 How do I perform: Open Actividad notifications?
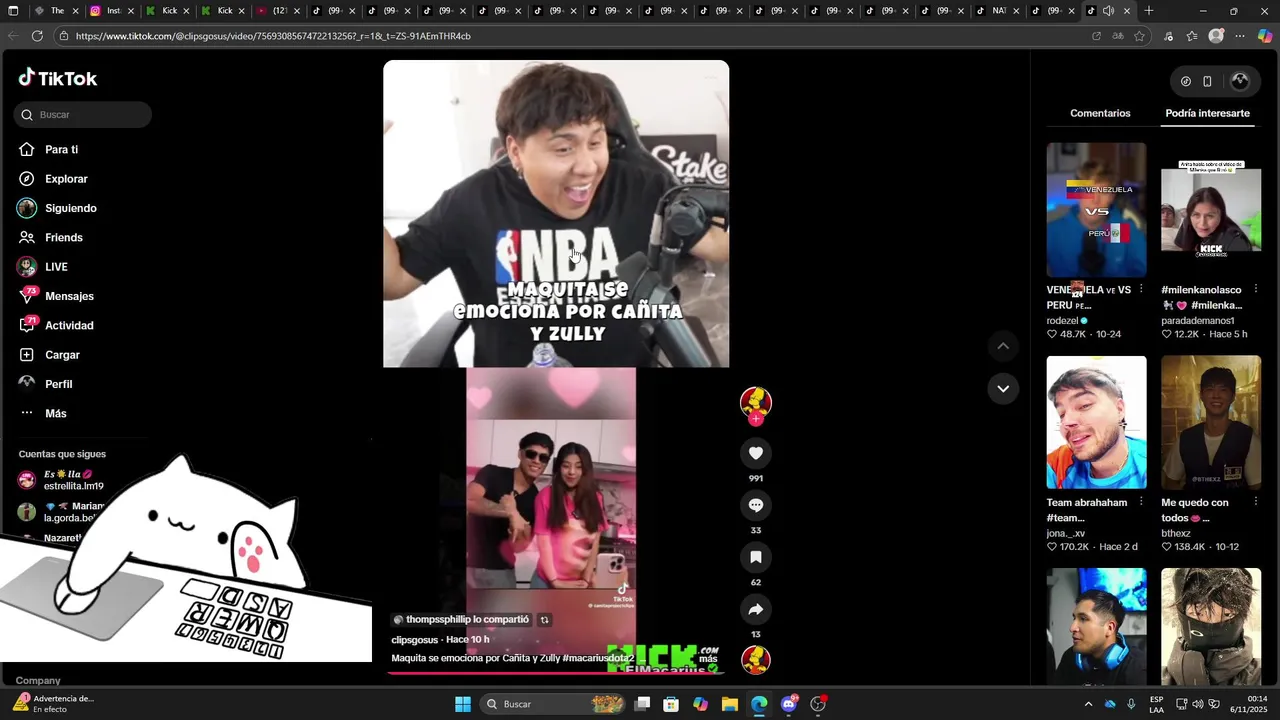tap(56, 325)
